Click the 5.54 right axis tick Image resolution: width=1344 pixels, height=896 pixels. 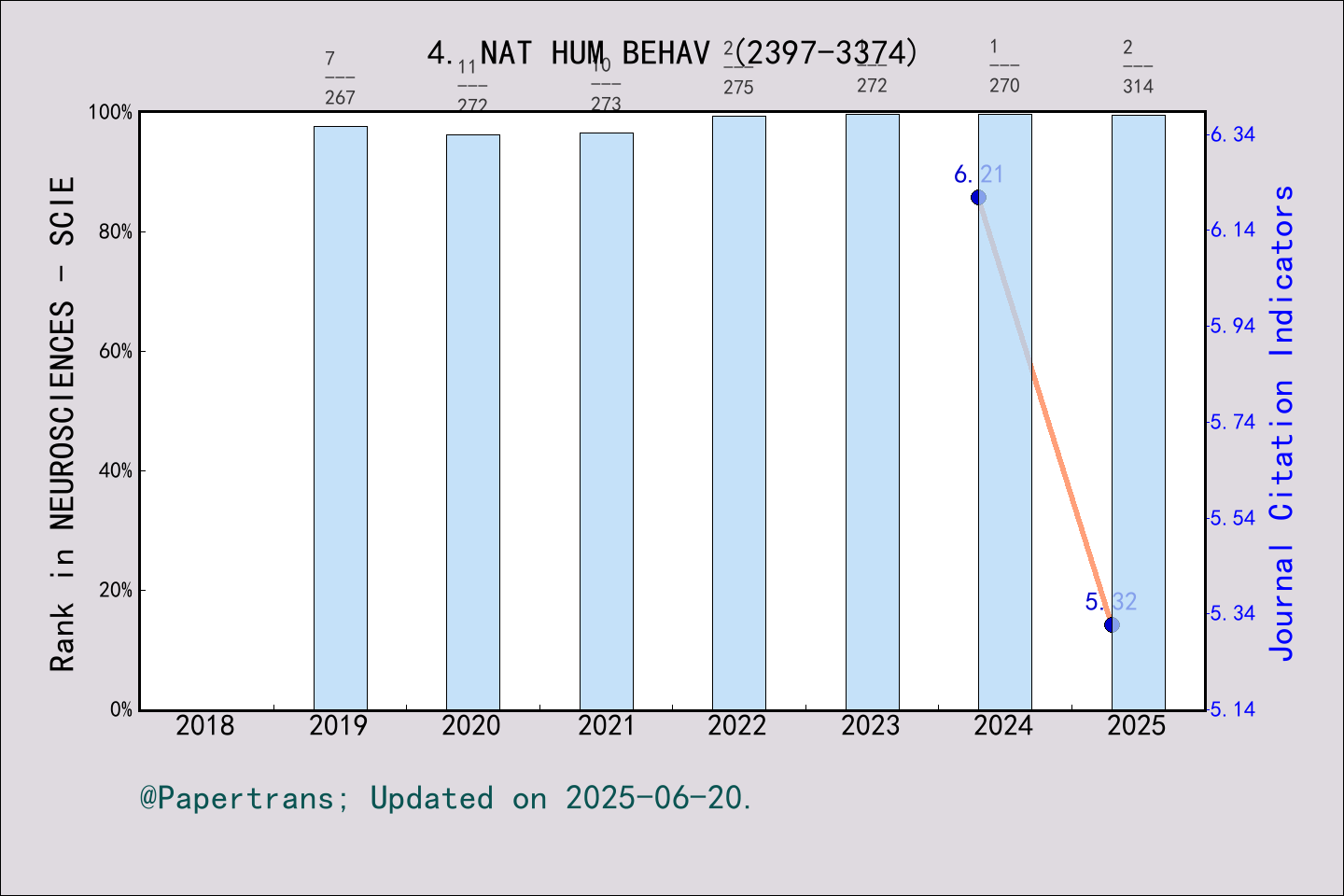click(1233, 517)
